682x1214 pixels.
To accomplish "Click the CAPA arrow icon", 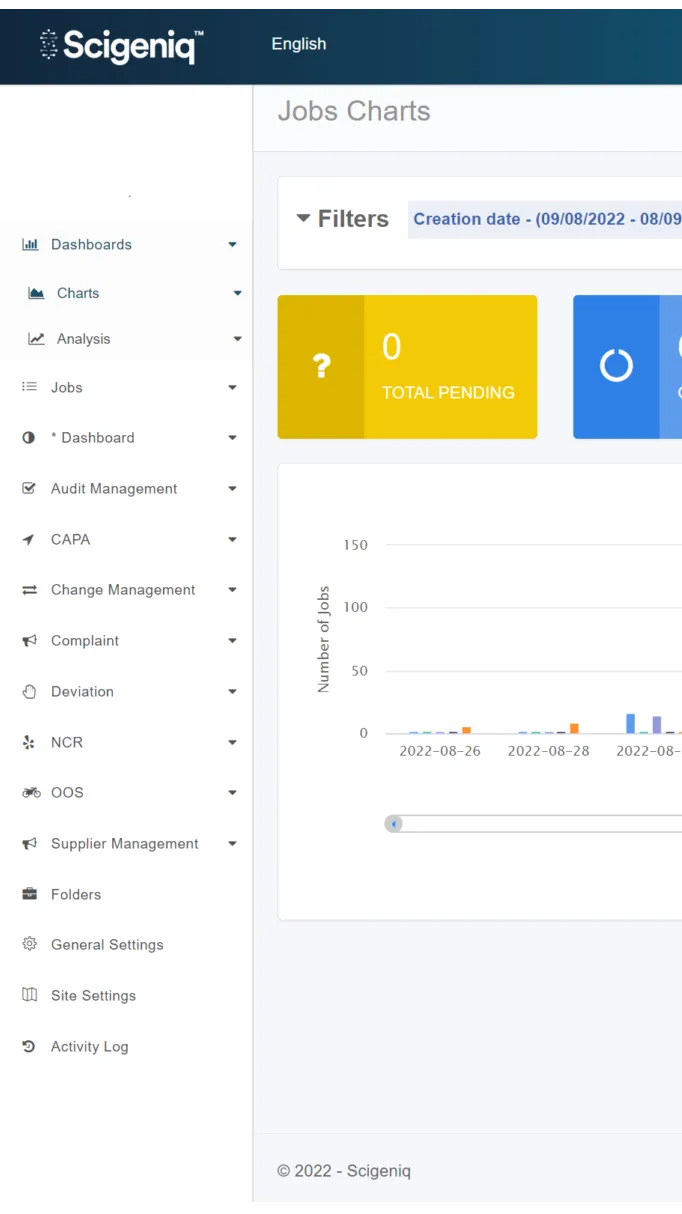I will coord(29,540).
